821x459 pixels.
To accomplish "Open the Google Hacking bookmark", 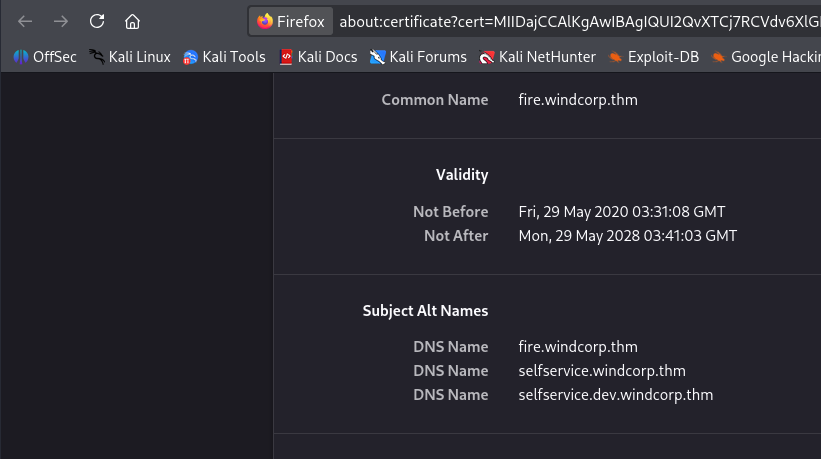I will [766, 57].
